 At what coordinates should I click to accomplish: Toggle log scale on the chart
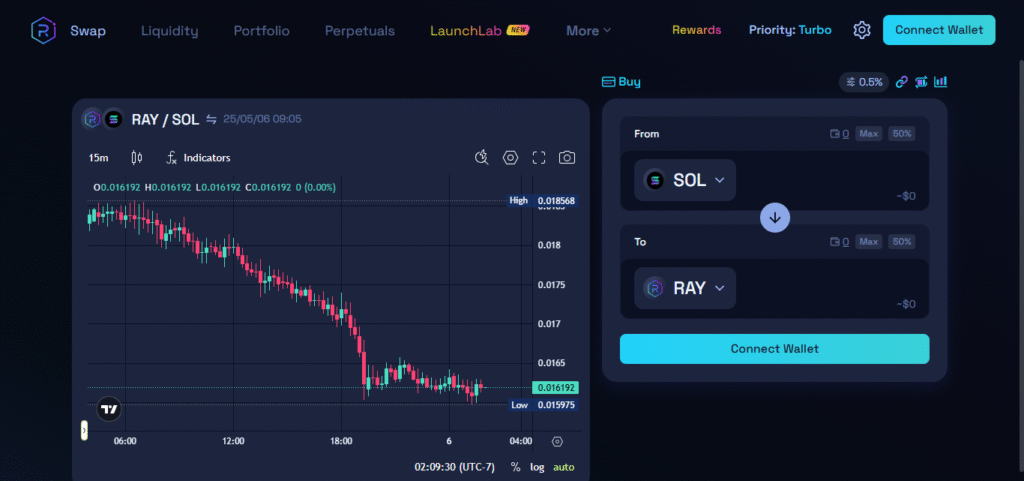click(x=537, y=467)
